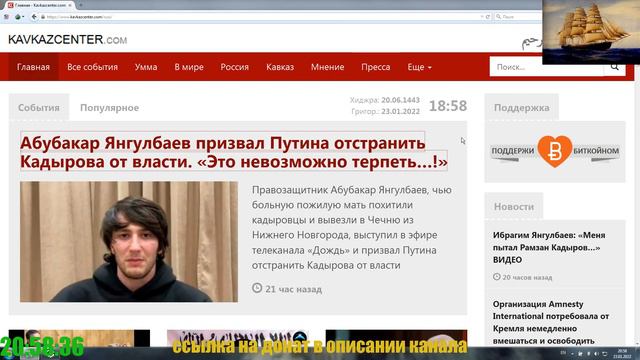The width and height of the screenshot is (640, 360).
Task: Switch to the 'События' tab
Action: coord(39,108)
